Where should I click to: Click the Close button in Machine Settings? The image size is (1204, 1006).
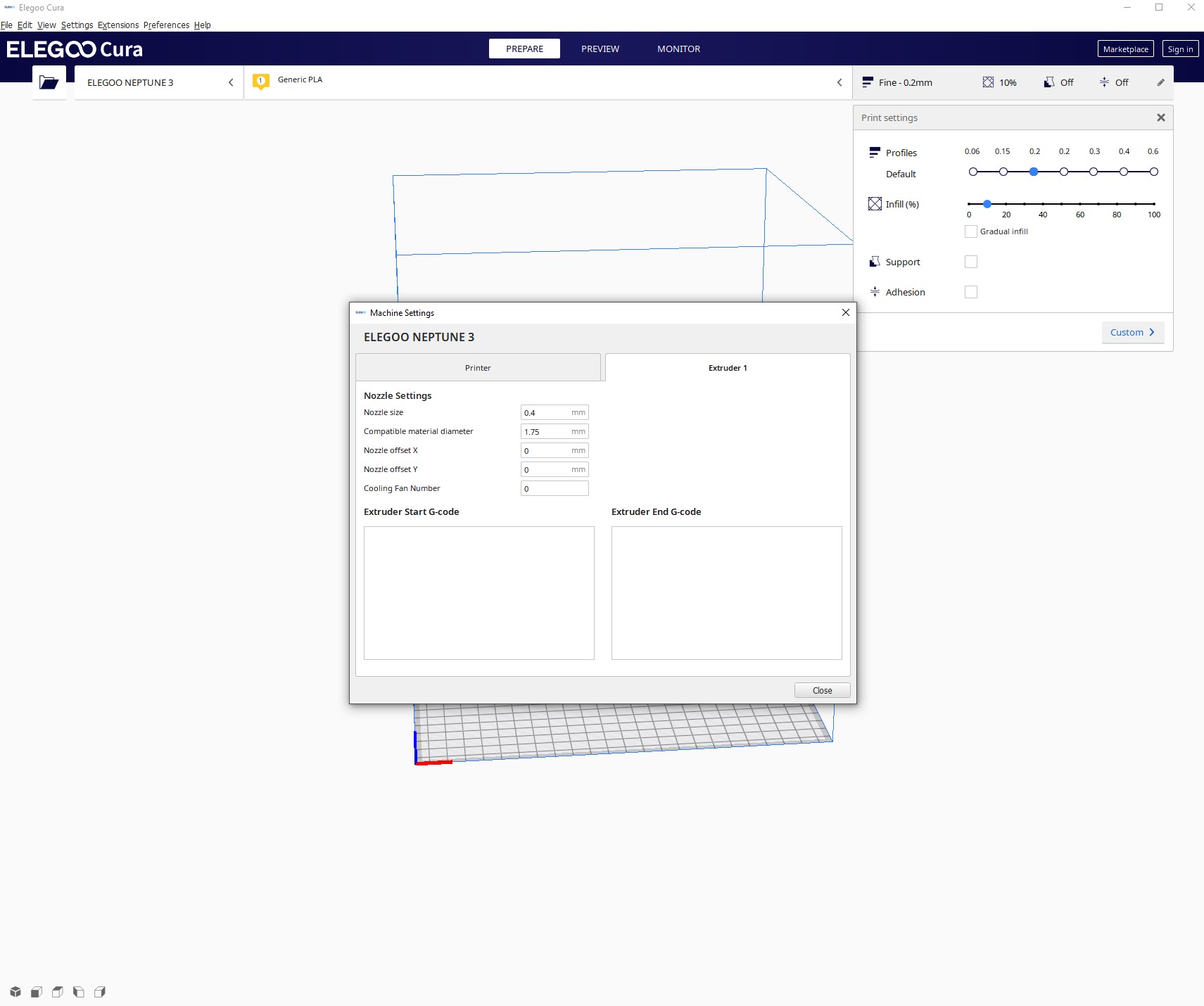pyautogui.click(x=822, y=690)
